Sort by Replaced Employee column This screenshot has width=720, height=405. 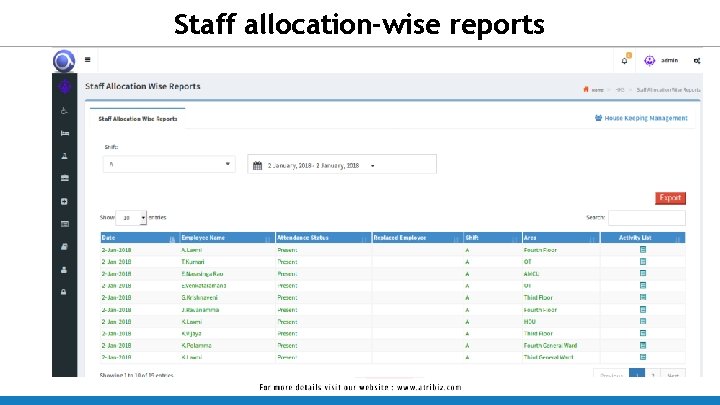tap(417, 237)
